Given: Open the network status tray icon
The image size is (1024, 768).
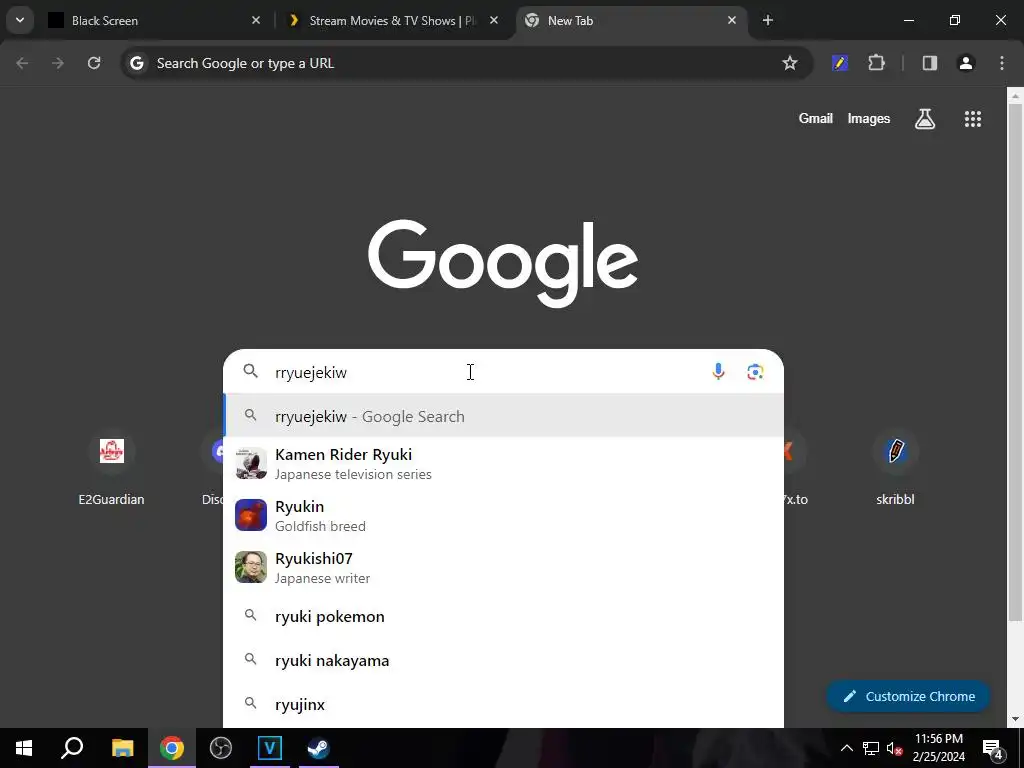Looking at the screenshot, I should (x=871, y=748).
